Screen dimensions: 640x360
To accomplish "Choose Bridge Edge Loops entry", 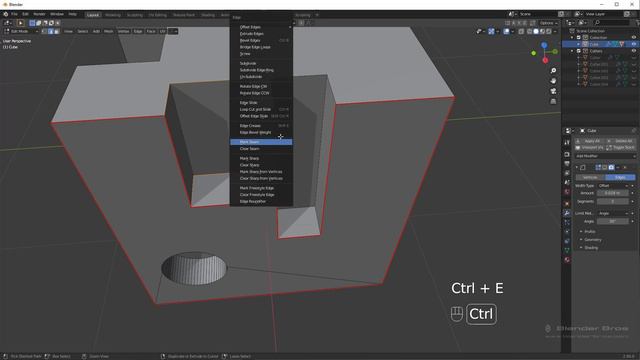I will pyautogui.click(x=261, y=47).
